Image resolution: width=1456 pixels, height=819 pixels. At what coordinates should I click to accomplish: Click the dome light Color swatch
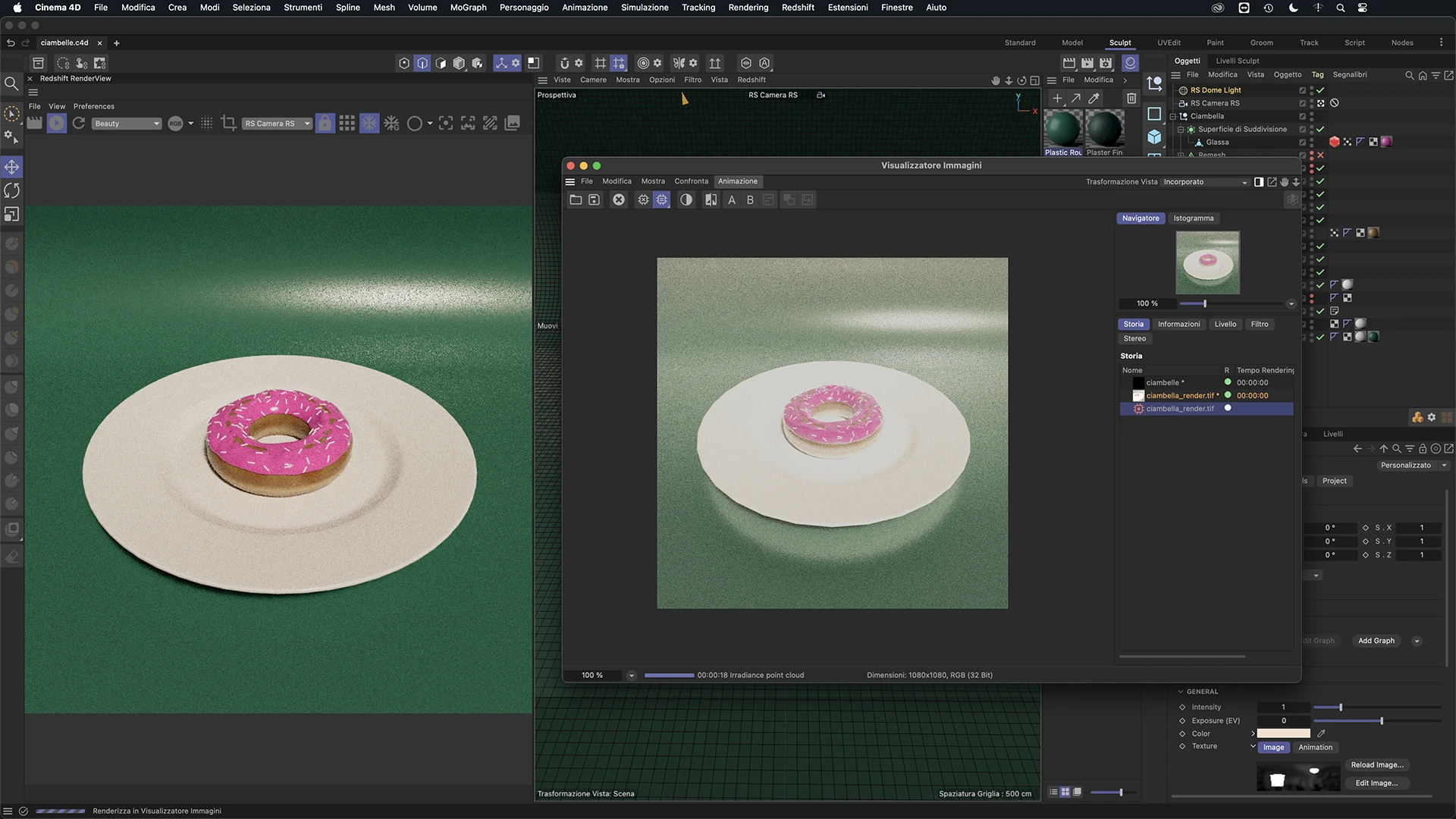(1283, 733)
